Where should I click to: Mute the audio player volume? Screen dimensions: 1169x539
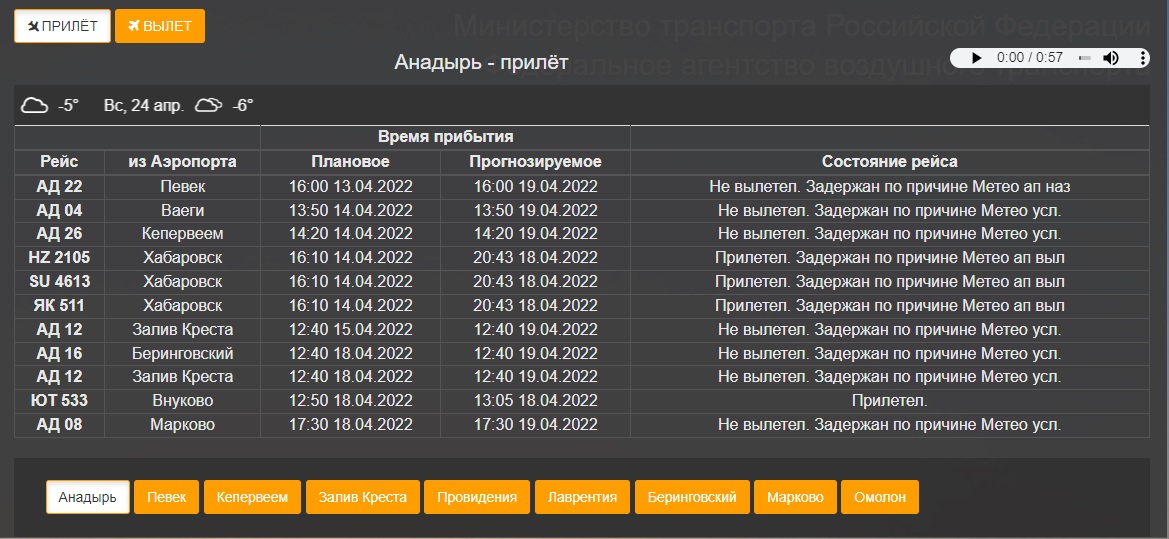[x=1111, y=58]
